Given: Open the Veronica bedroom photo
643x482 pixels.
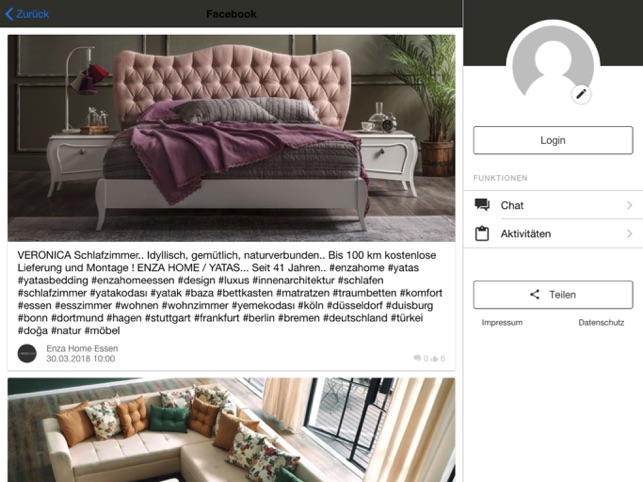Looking at the screenshot, I should point(231,138).
